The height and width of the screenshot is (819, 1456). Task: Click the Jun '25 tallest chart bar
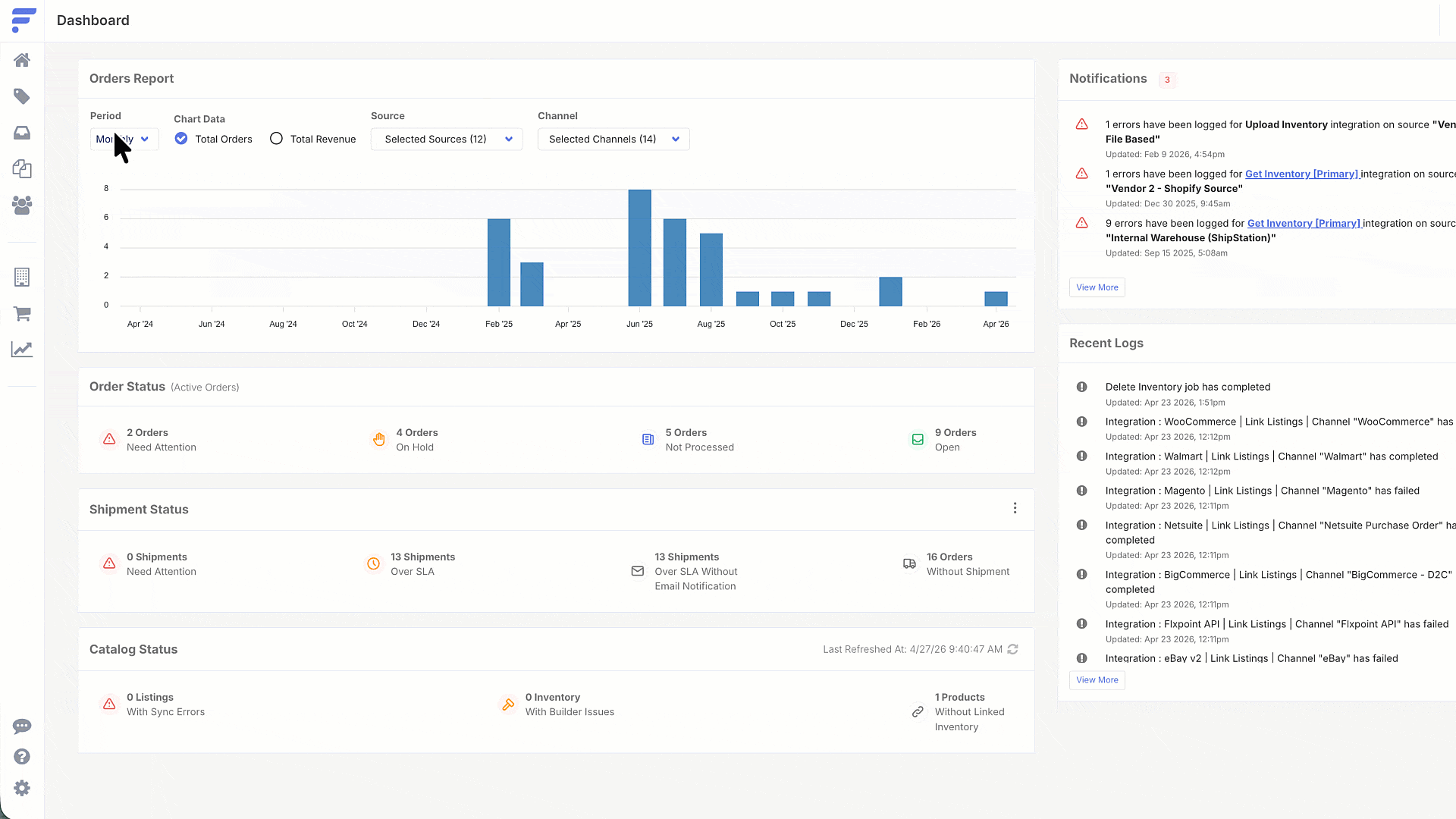pyautogui.click(x=639, y=247)
